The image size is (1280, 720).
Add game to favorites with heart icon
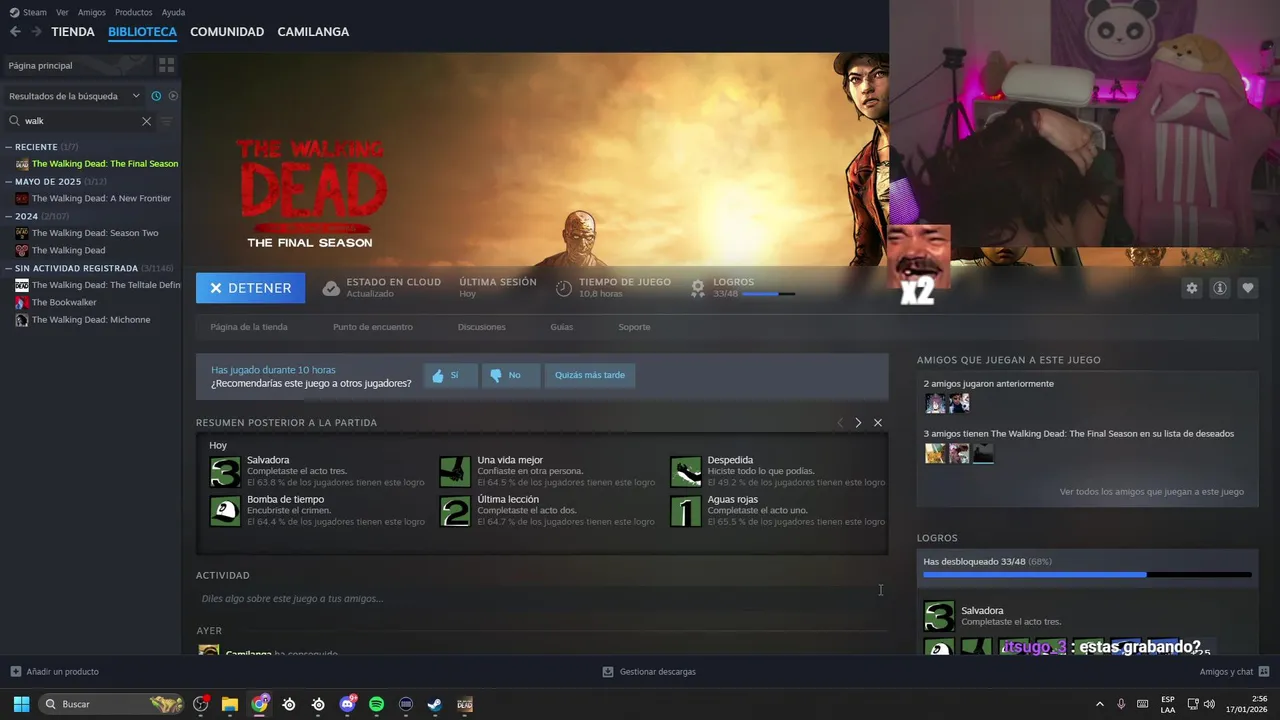1248,288
